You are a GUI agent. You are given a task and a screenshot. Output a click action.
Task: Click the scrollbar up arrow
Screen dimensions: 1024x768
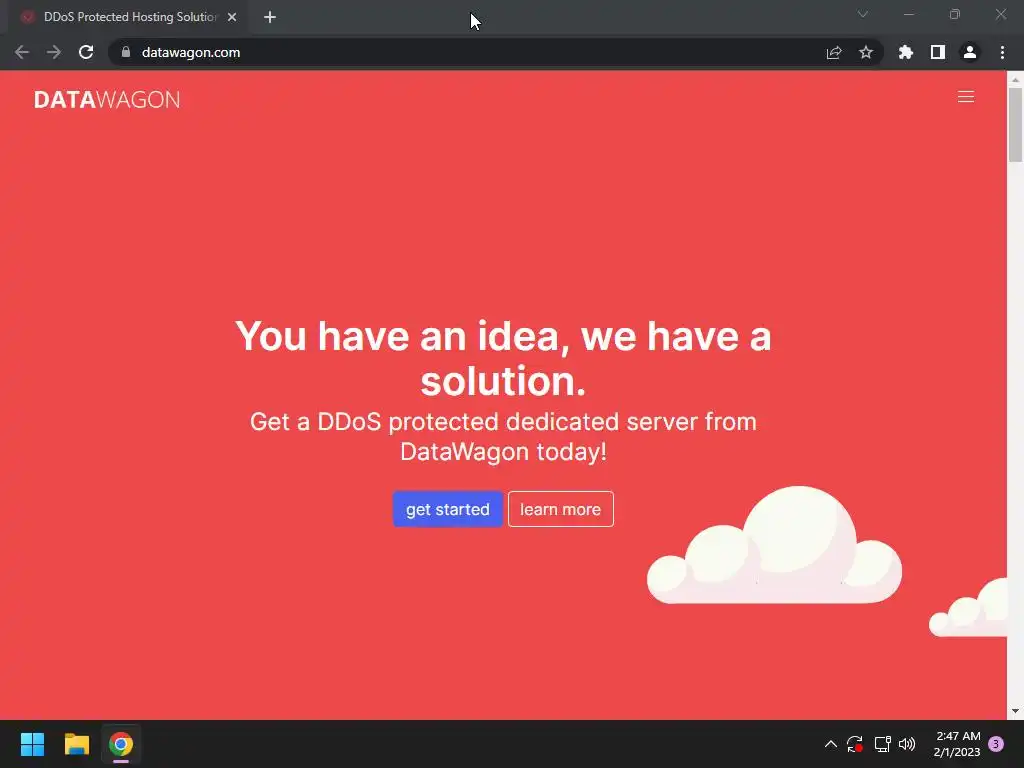[x=1015, y=79]
